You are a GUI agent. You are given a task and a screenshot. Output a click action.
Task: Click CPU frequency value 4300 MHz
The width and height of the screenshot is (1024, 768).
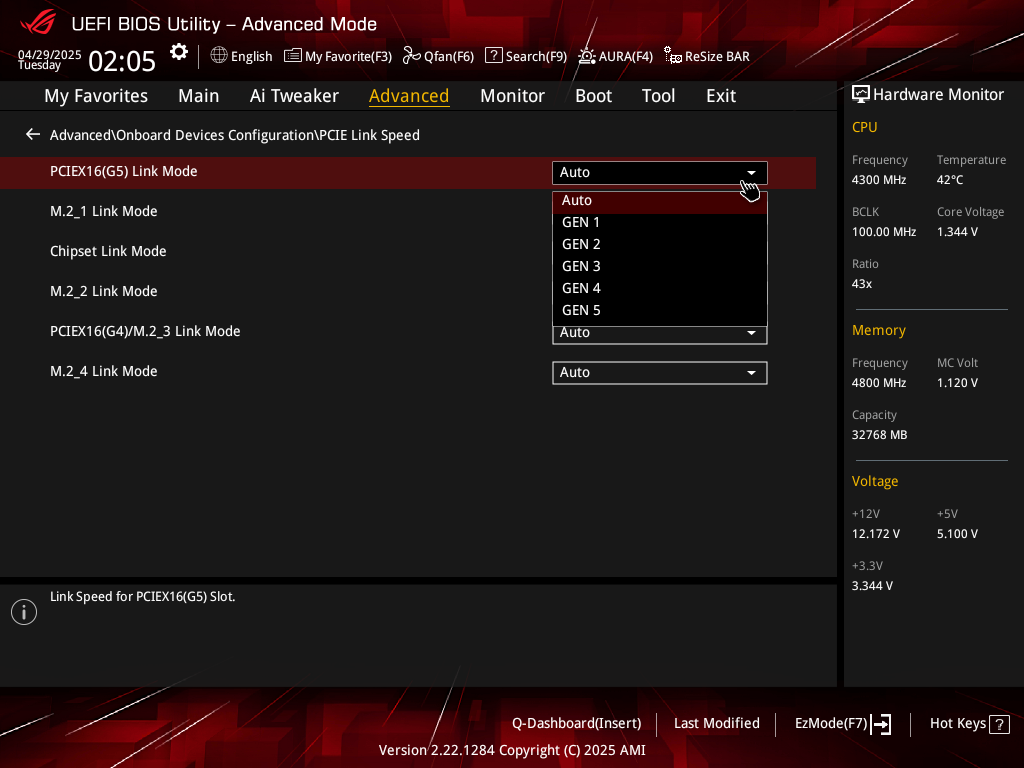coord(878,180)
